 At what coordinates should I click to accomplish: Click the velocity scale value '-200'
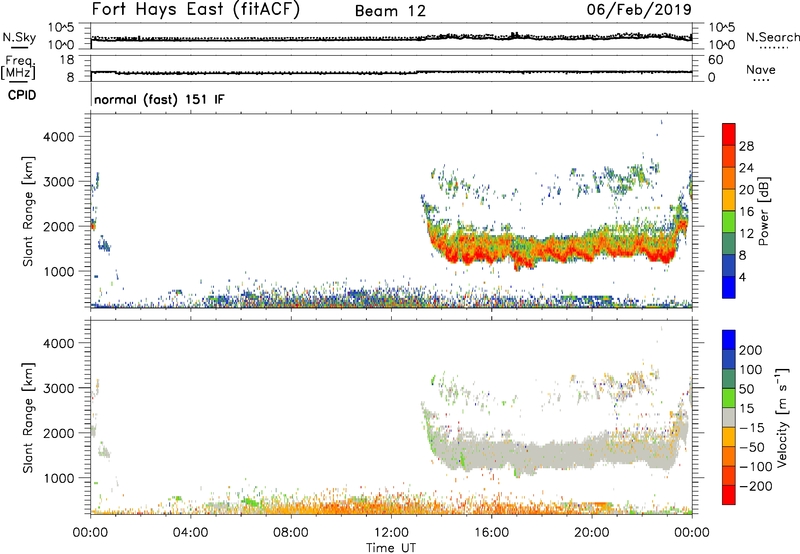coord(755,486)
